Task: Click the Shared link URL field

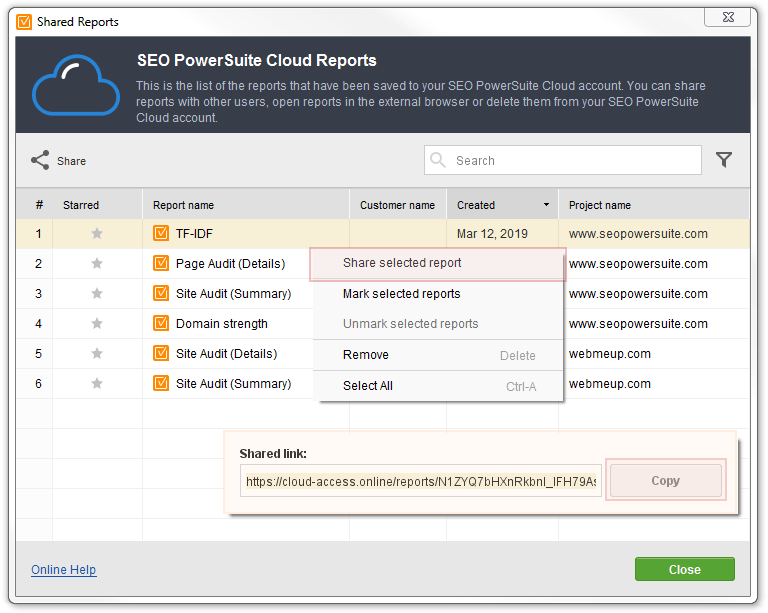Action: coord(421,481)
